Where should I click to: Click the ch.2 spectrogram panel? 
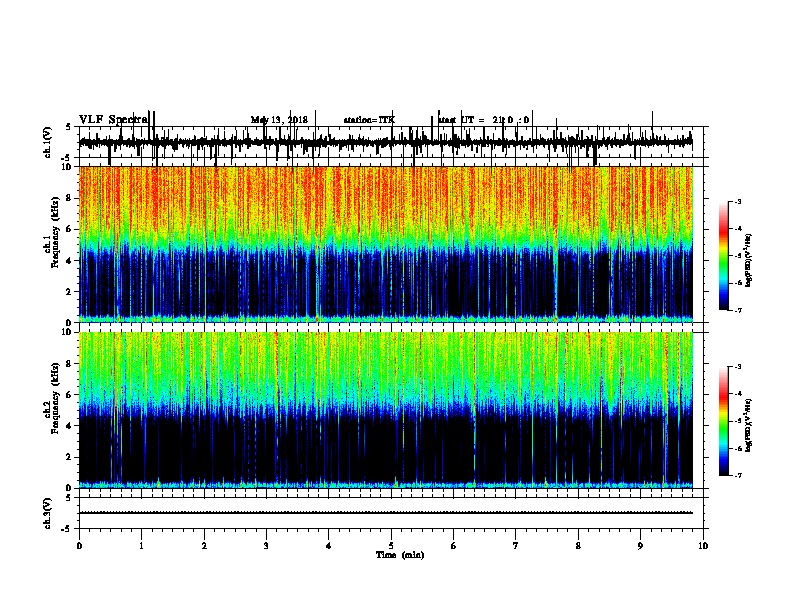(x=386, y=410)
